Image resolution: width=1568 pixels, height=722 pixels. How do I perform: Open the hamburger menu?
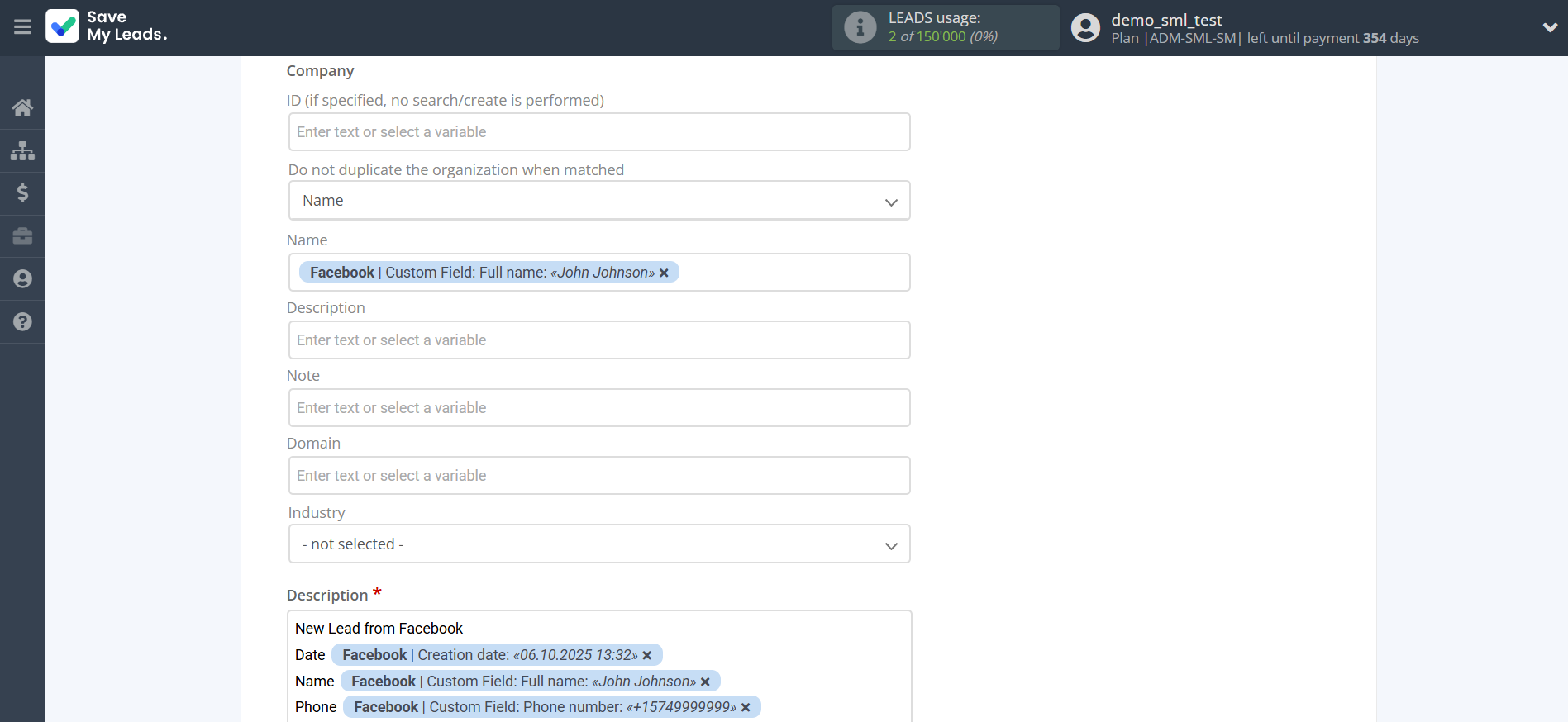[22, 27]
